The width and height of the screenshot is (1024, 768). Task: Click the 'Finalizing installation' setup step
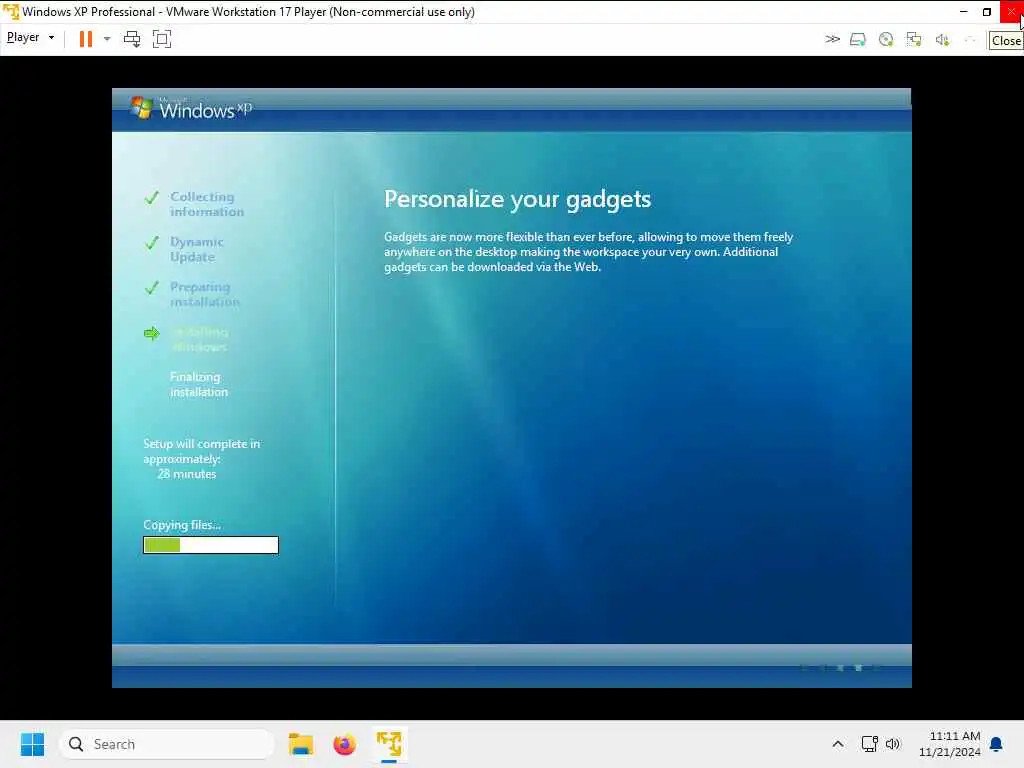point(199,384)
